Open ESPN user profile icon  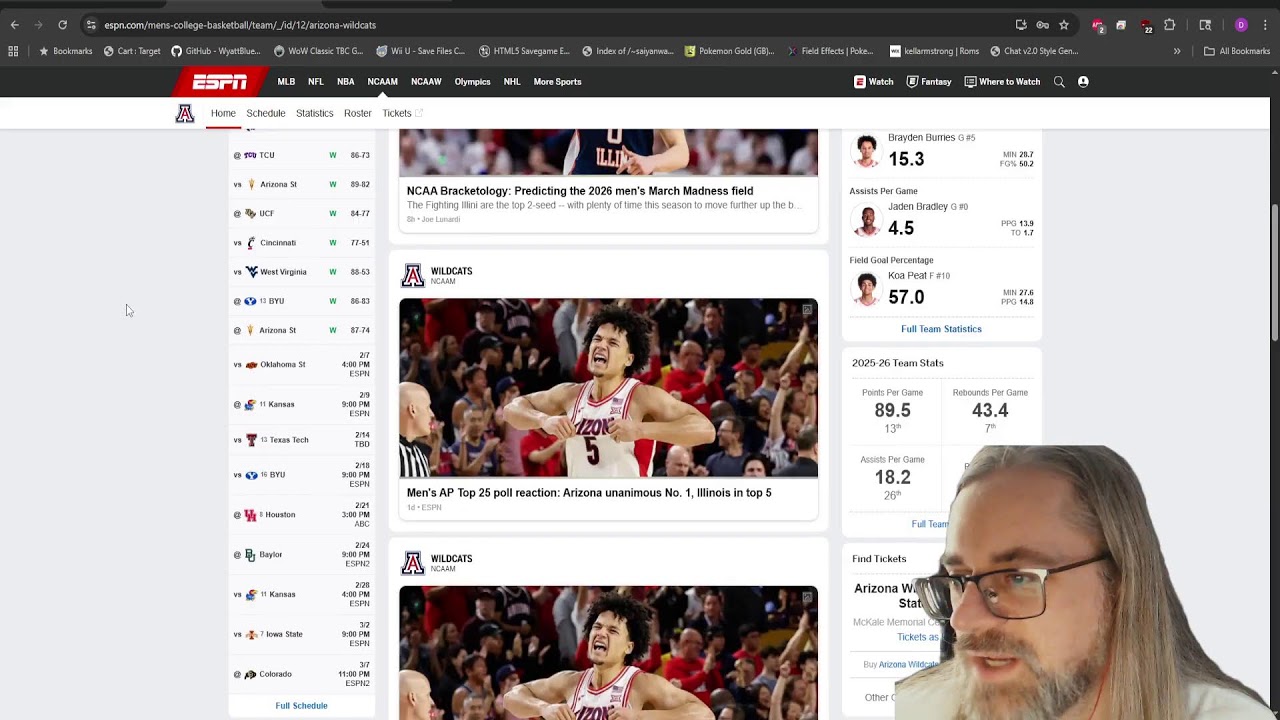[1083, 82]
